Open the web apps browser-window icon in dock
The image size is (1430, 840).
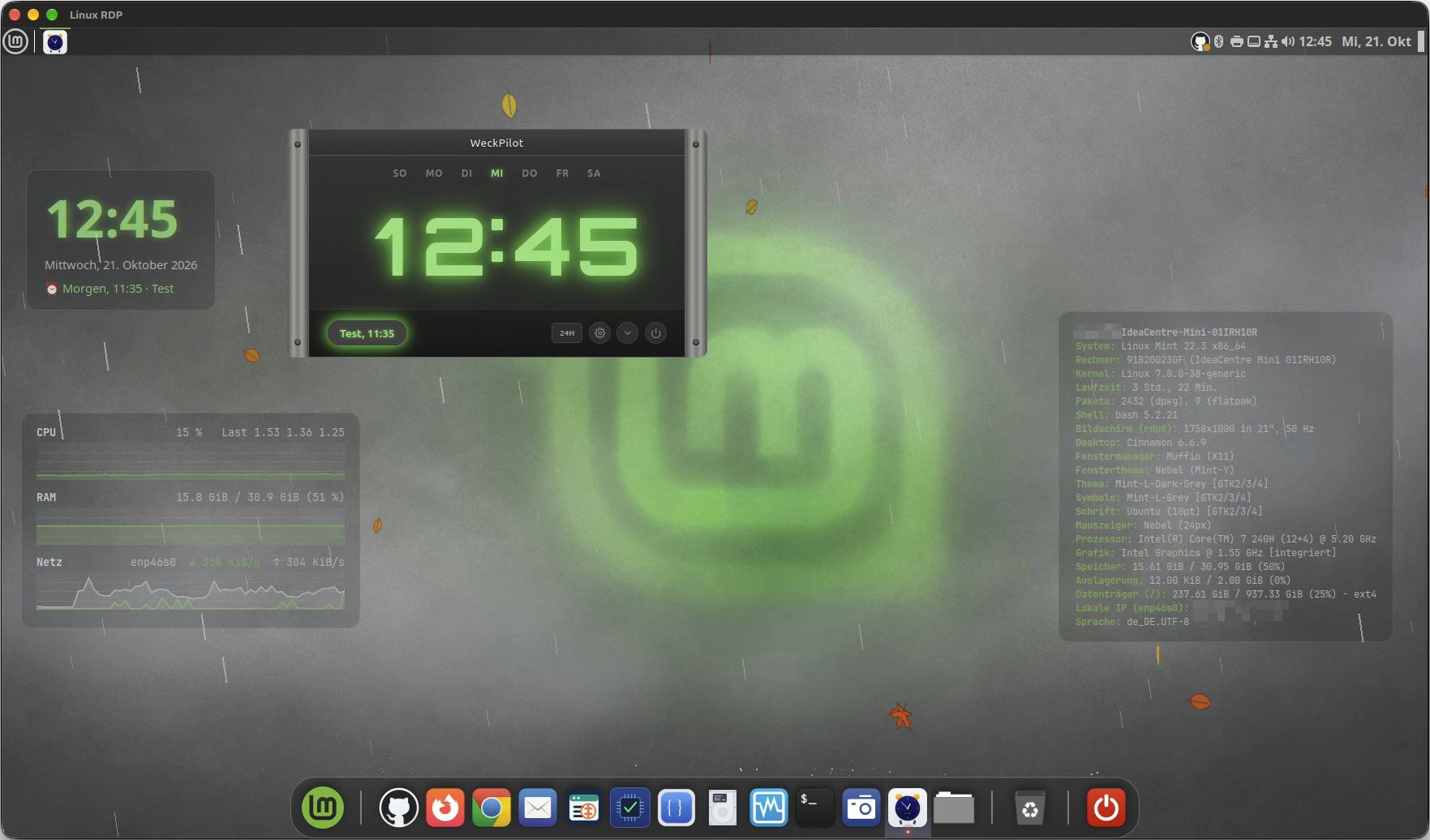(x=584, y=808)
